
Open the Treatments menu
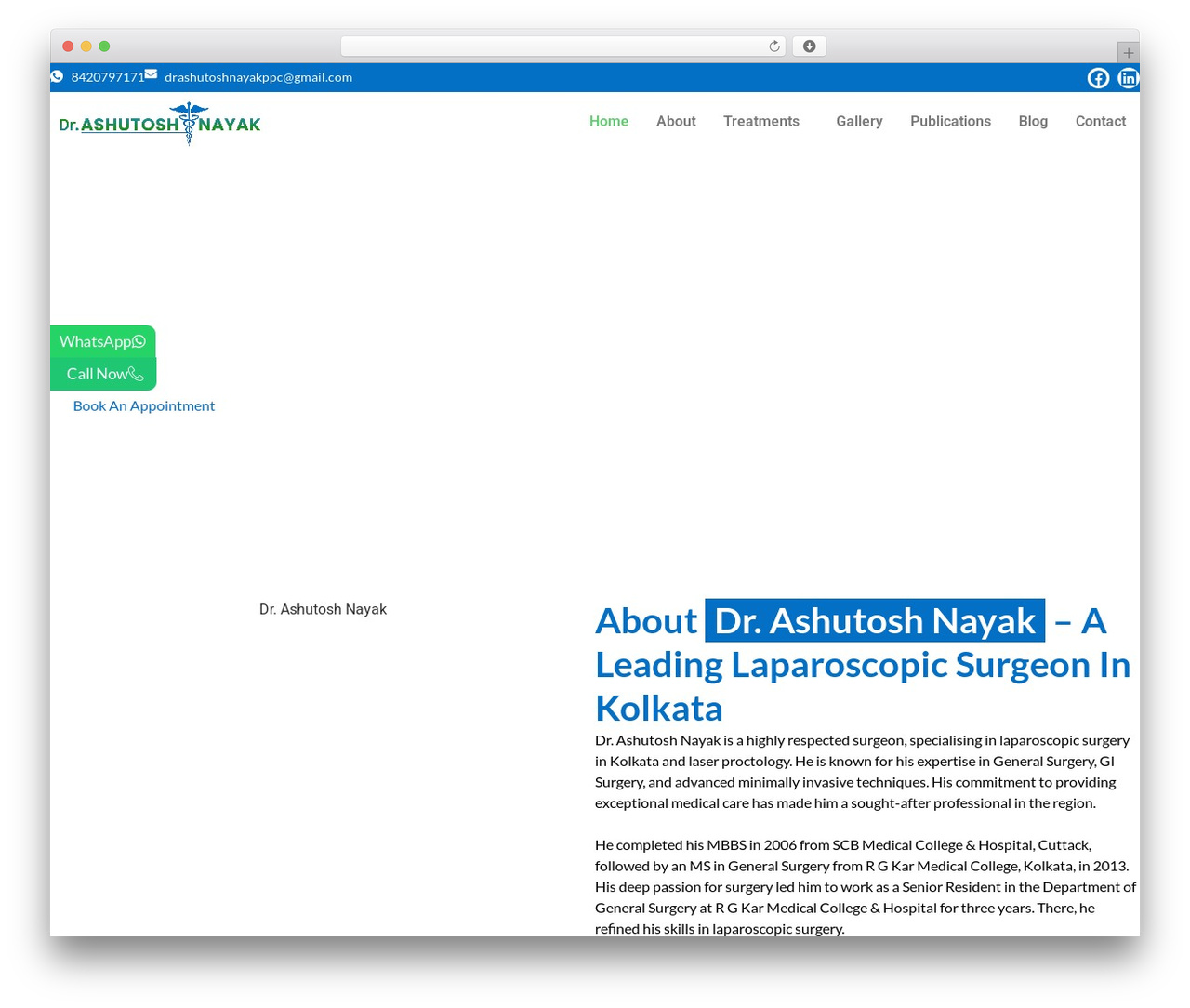tap(761, 121)
